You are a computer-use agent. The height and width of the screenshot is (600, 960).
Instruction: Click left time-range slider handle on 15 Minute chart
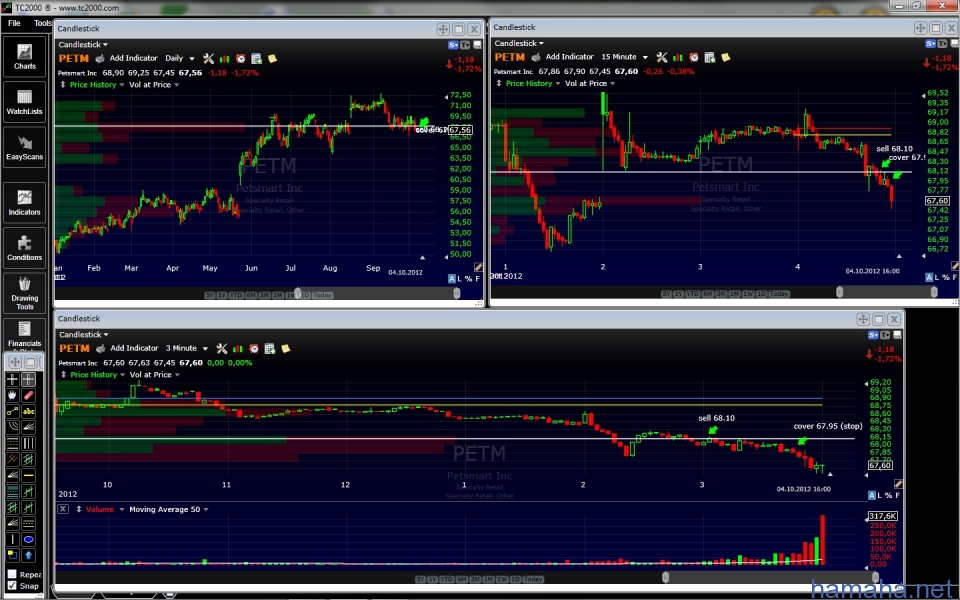point(839,293)
